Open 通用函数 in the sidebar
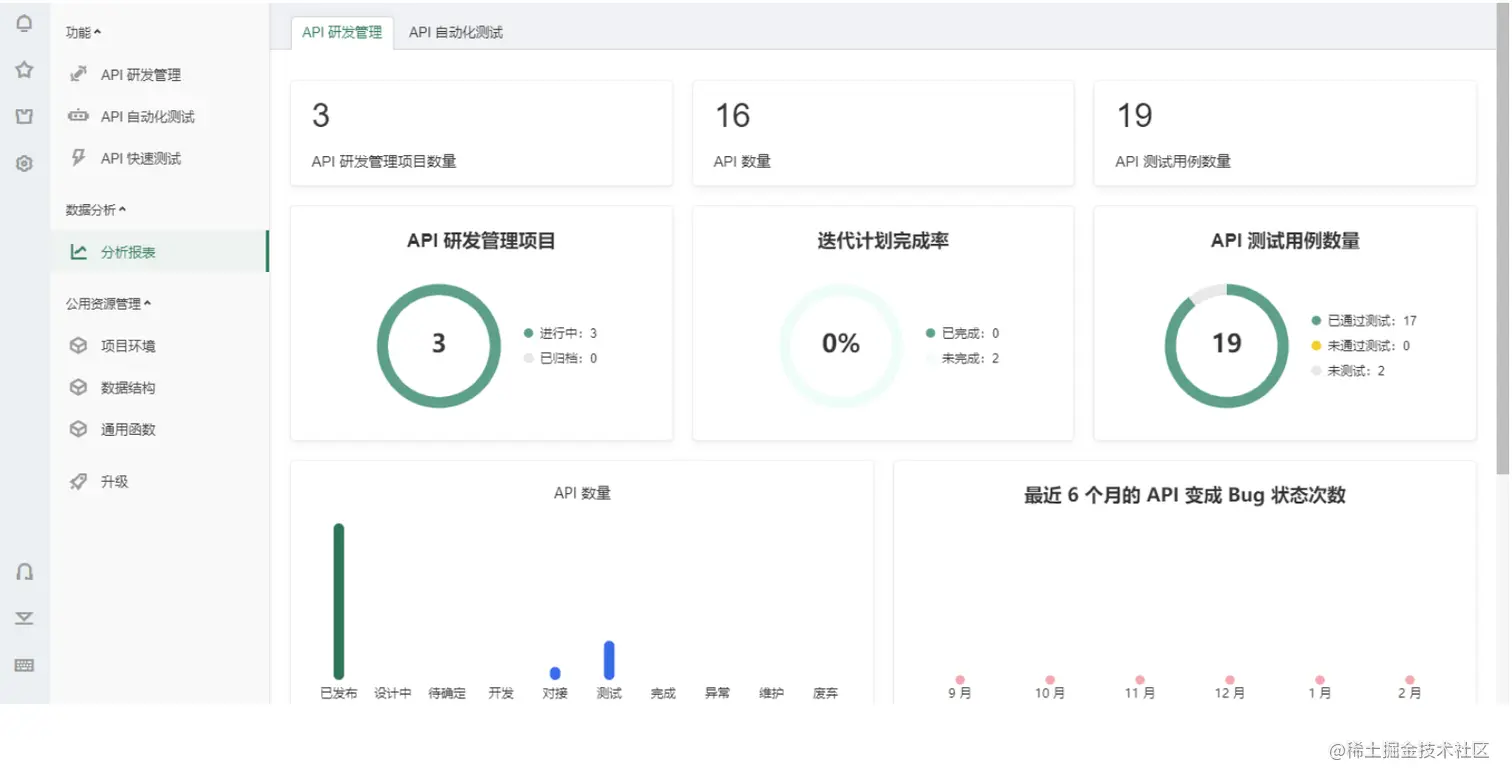Screen dimensions: 1512x783 [x=160, y=430]
